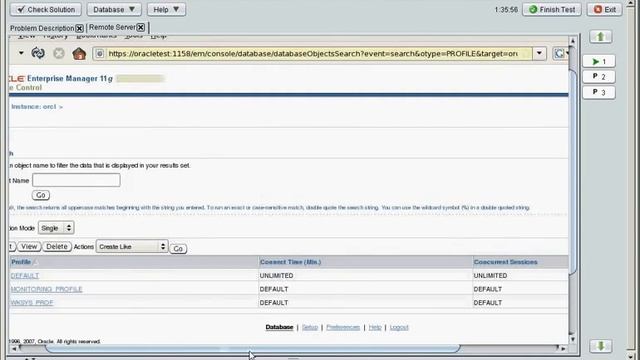Screen dimensions: 640x360
Task: Click UNLIMITED concurrent sessions cell for DEFAULT
Action: [x=490, y=276]
